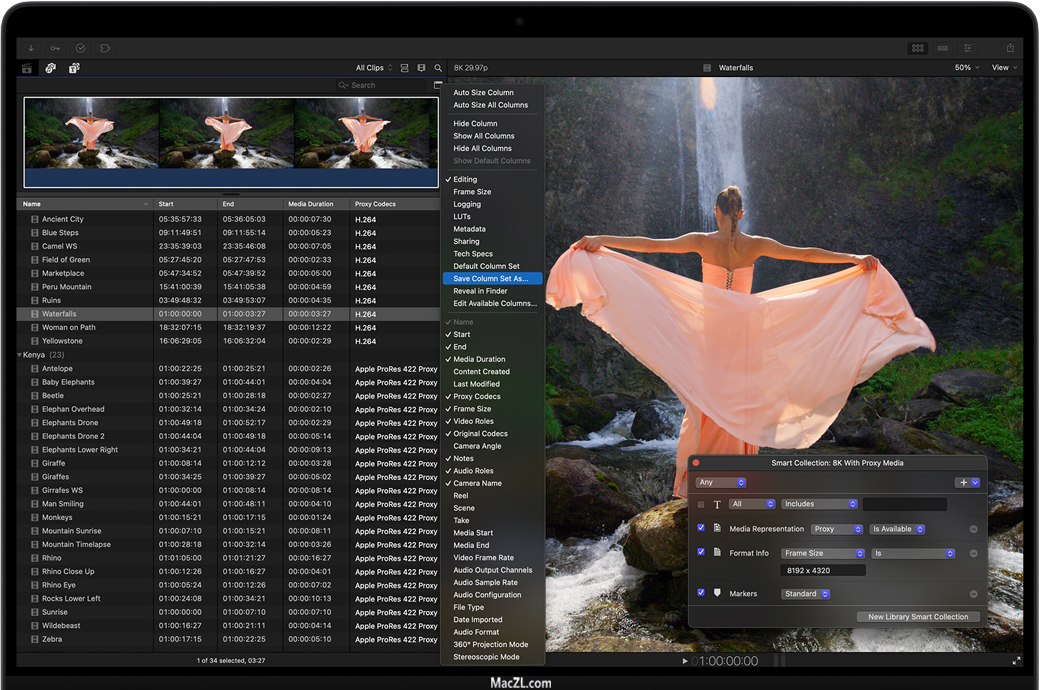Open the Libraries sidebar clapperboard icon
This screenshot has width=1040, height=690.
tap(28, 68)
